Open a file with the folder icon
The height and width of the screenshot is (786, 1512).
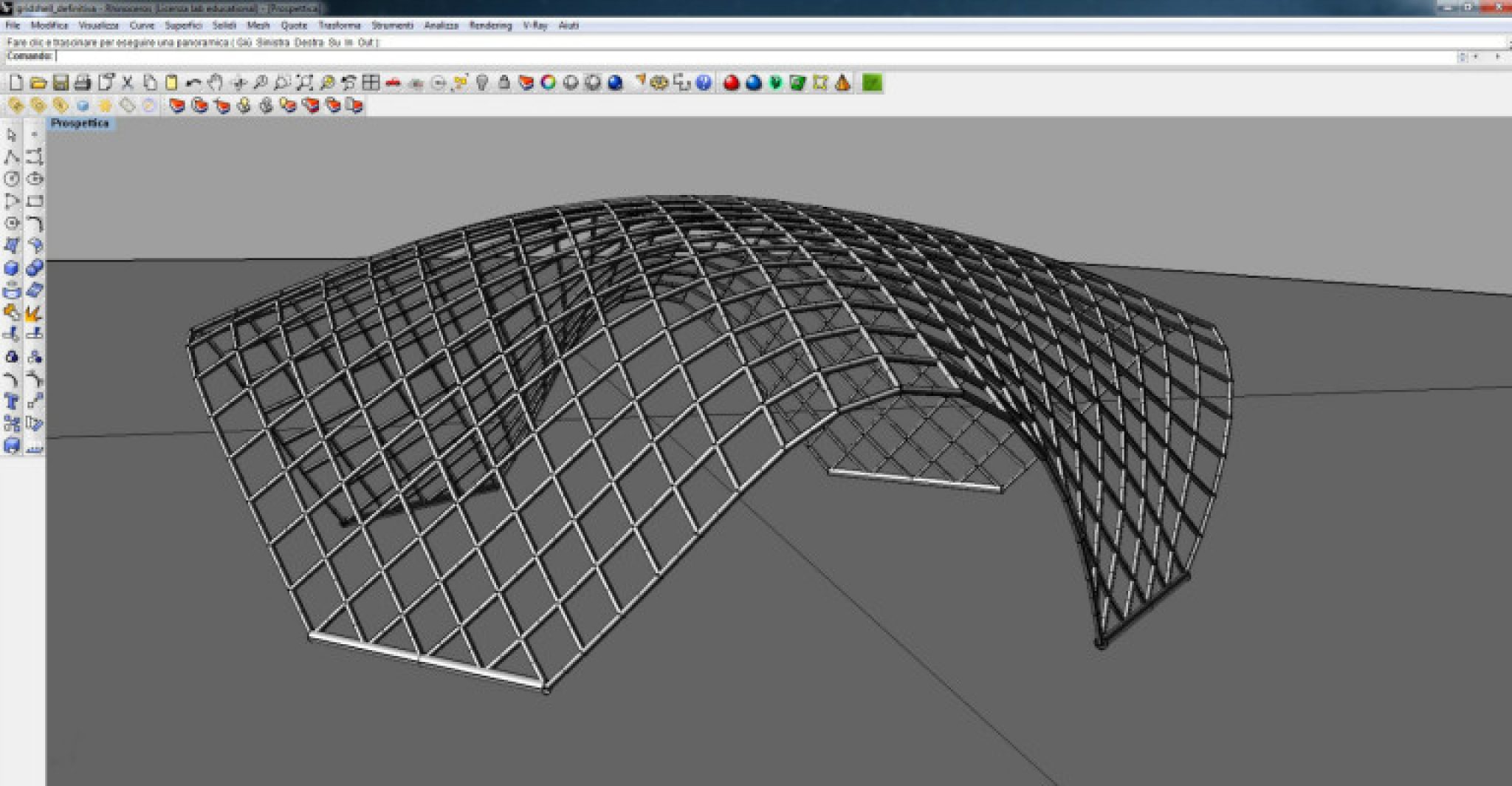(38, 83)
